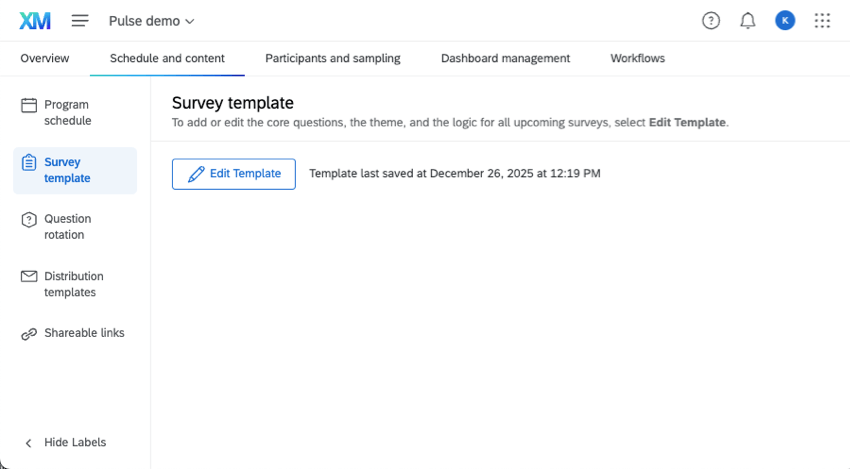The width and height of the screenshot is (850, 469).
Task: Click the XM logo
Action: coord(35,21)
